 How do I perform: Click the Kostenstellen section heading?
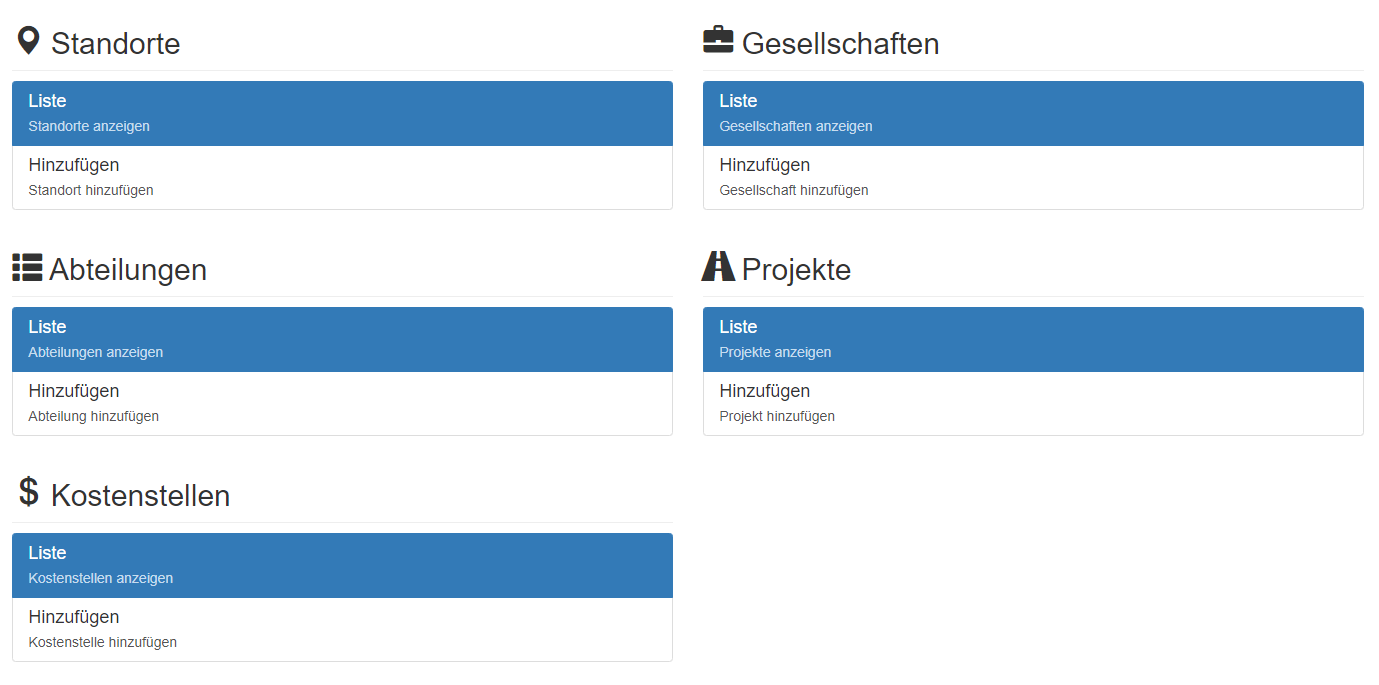point(140,496)
